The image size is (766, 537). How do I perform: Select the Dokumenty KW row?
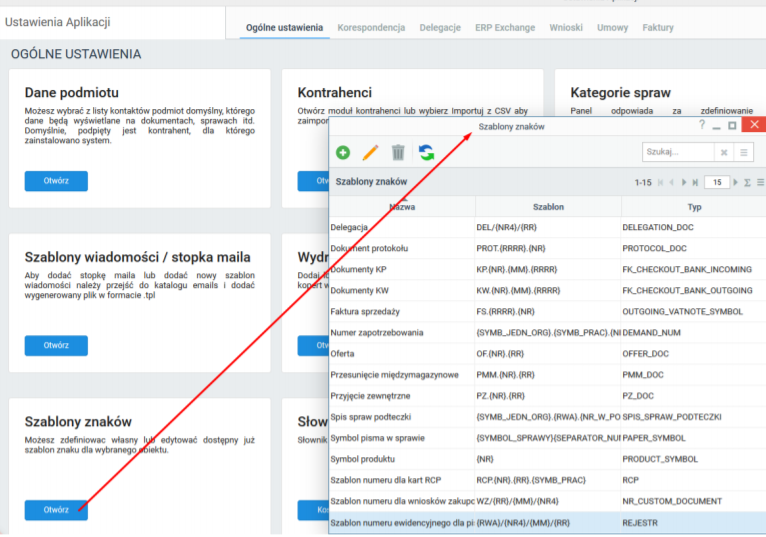[548, 291]
